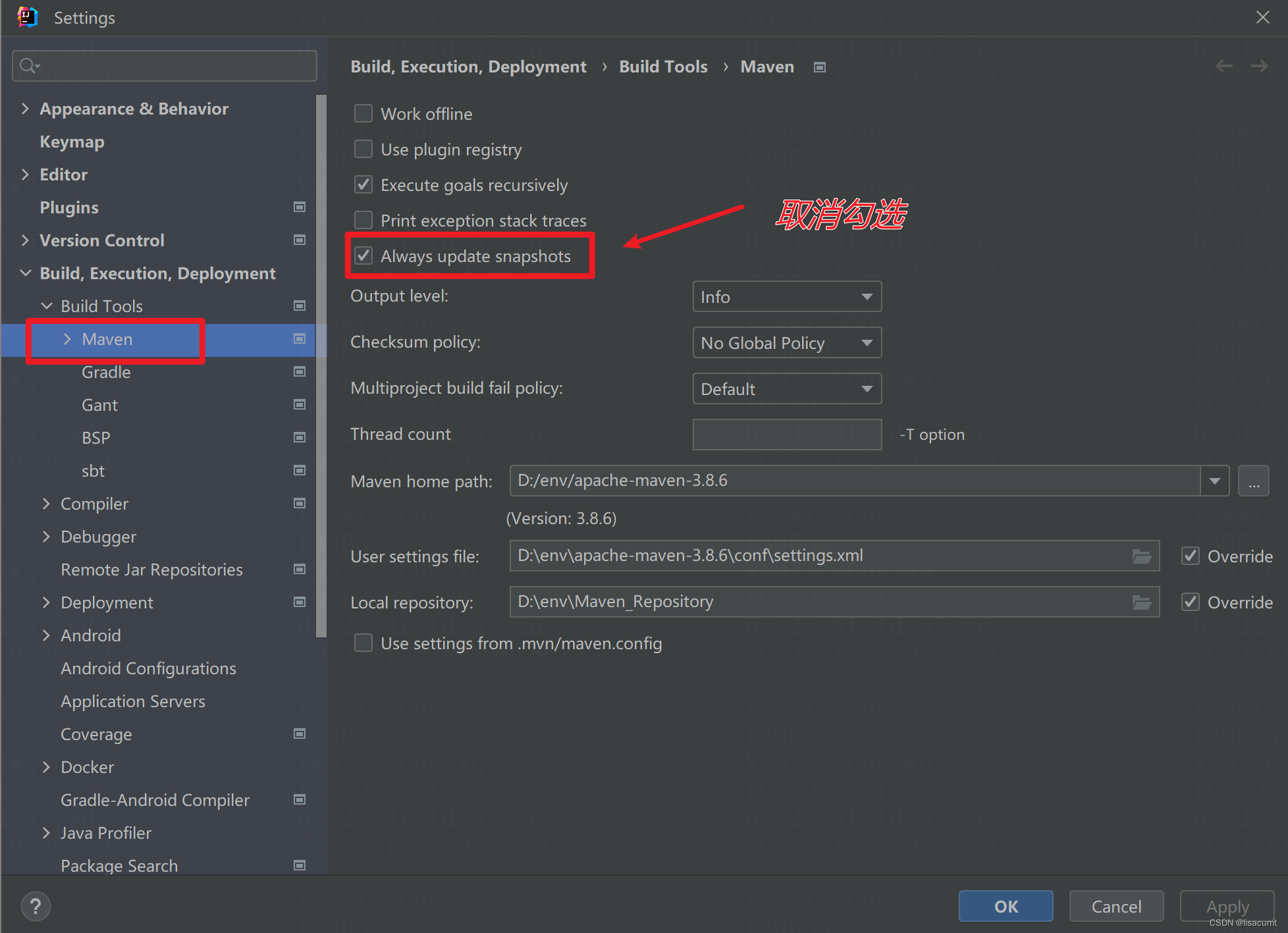
Task: Click Cancel button
Action: pyautogui.click(x=1116, y=907)
